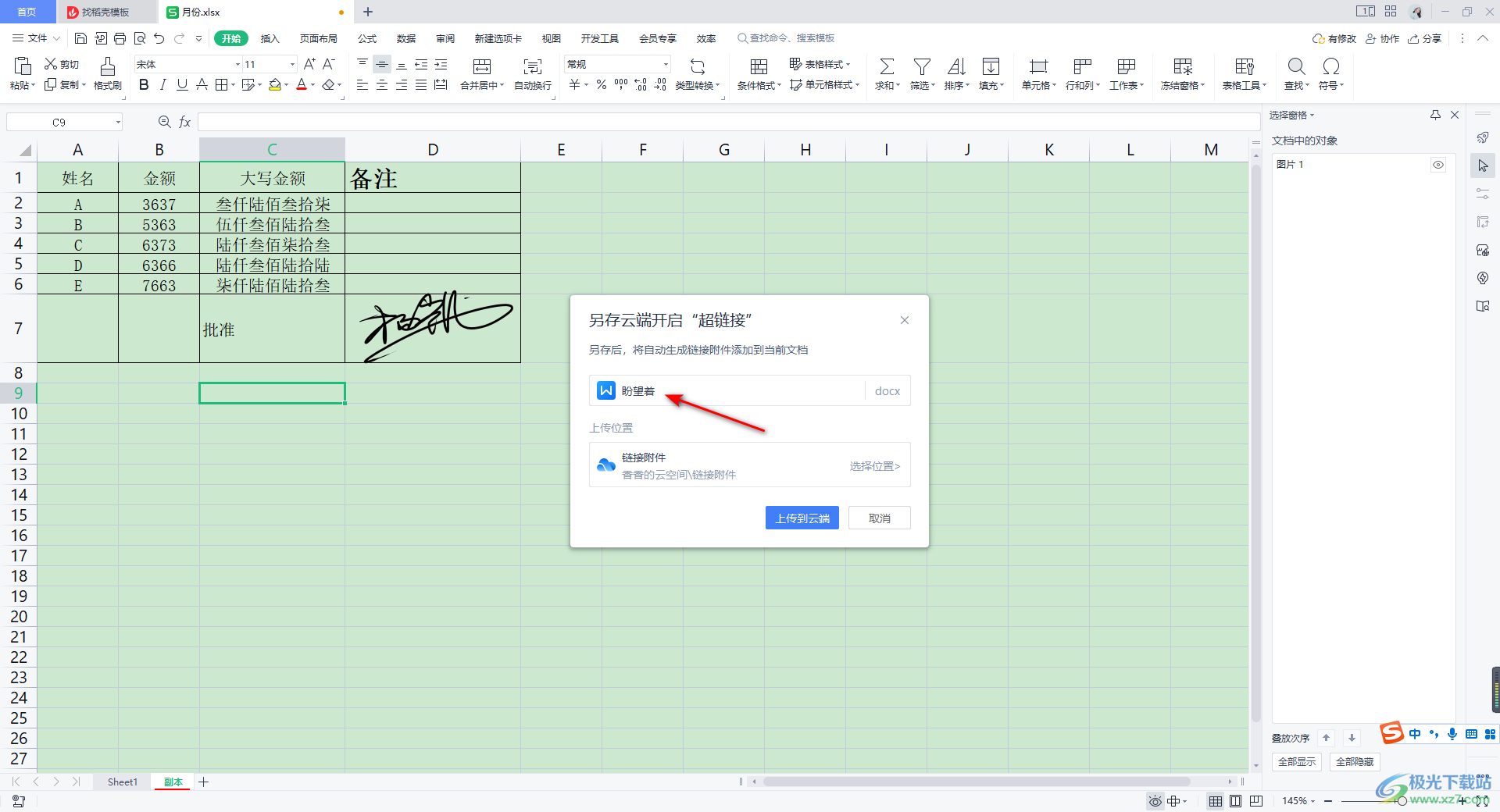This screenshot has height=812, width=1500.
Task: Switch to page layout view in status bar
Action: [1235, 801]
